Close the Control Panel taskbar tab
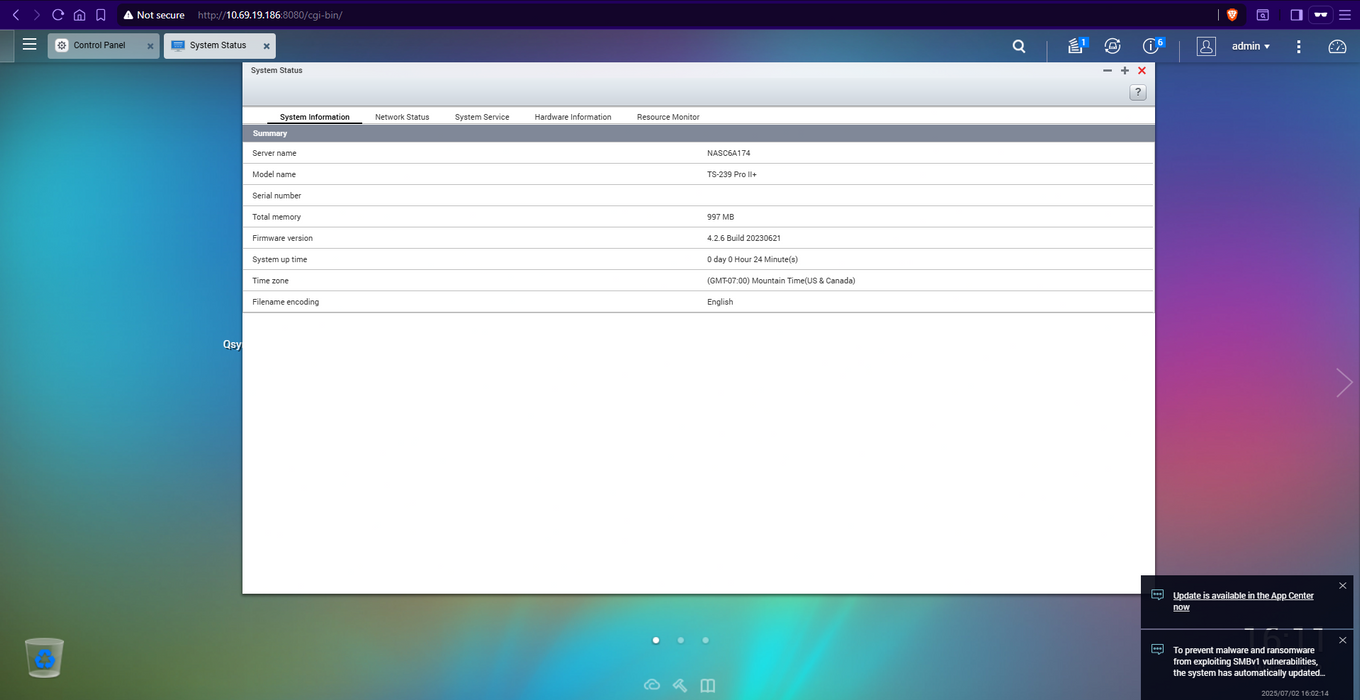 [150, 46]
